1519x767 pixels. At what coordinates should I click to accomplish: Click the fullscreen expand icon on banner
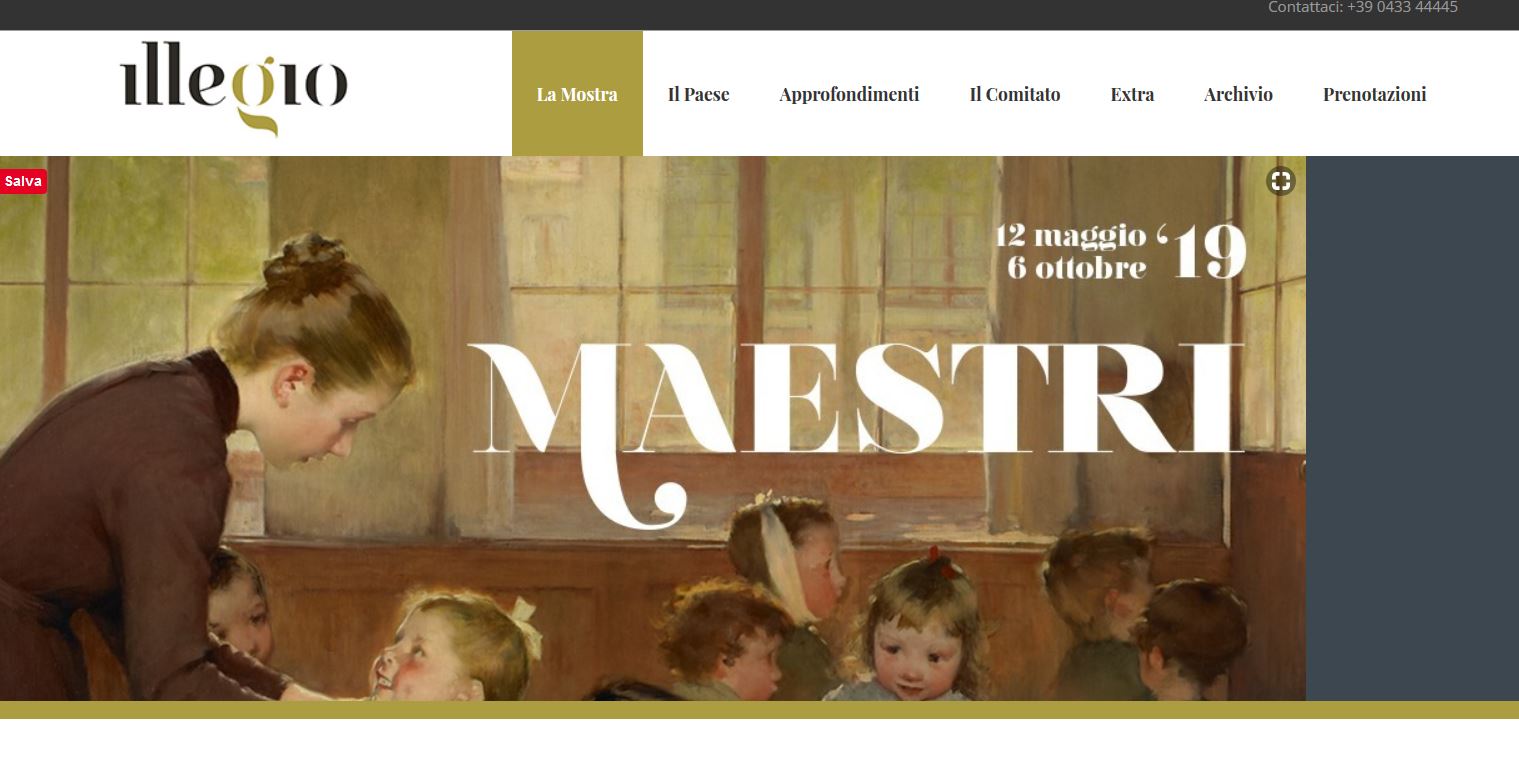(x=1280, y=181)
